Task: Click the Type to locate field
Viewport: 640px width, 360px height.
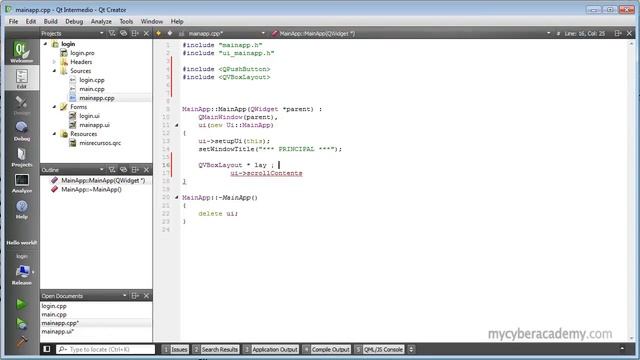Action: click(106, 349)
